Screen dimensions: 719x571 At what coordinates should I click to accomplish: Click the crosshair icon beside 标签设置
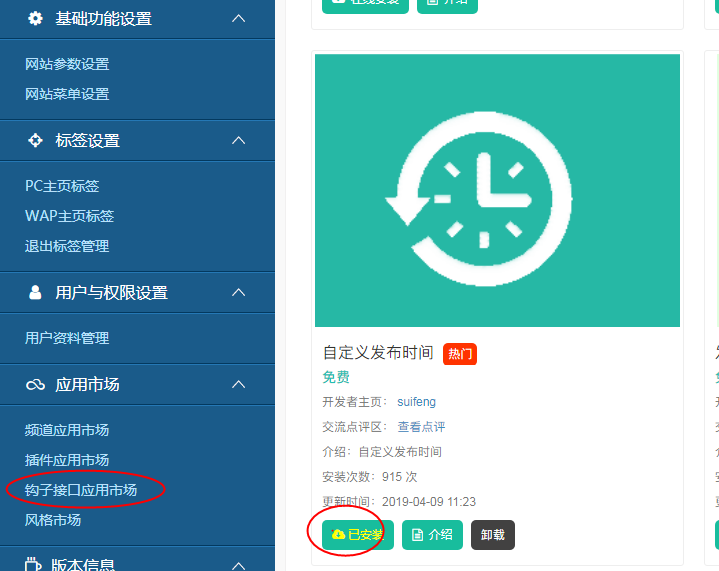[36, 140]
